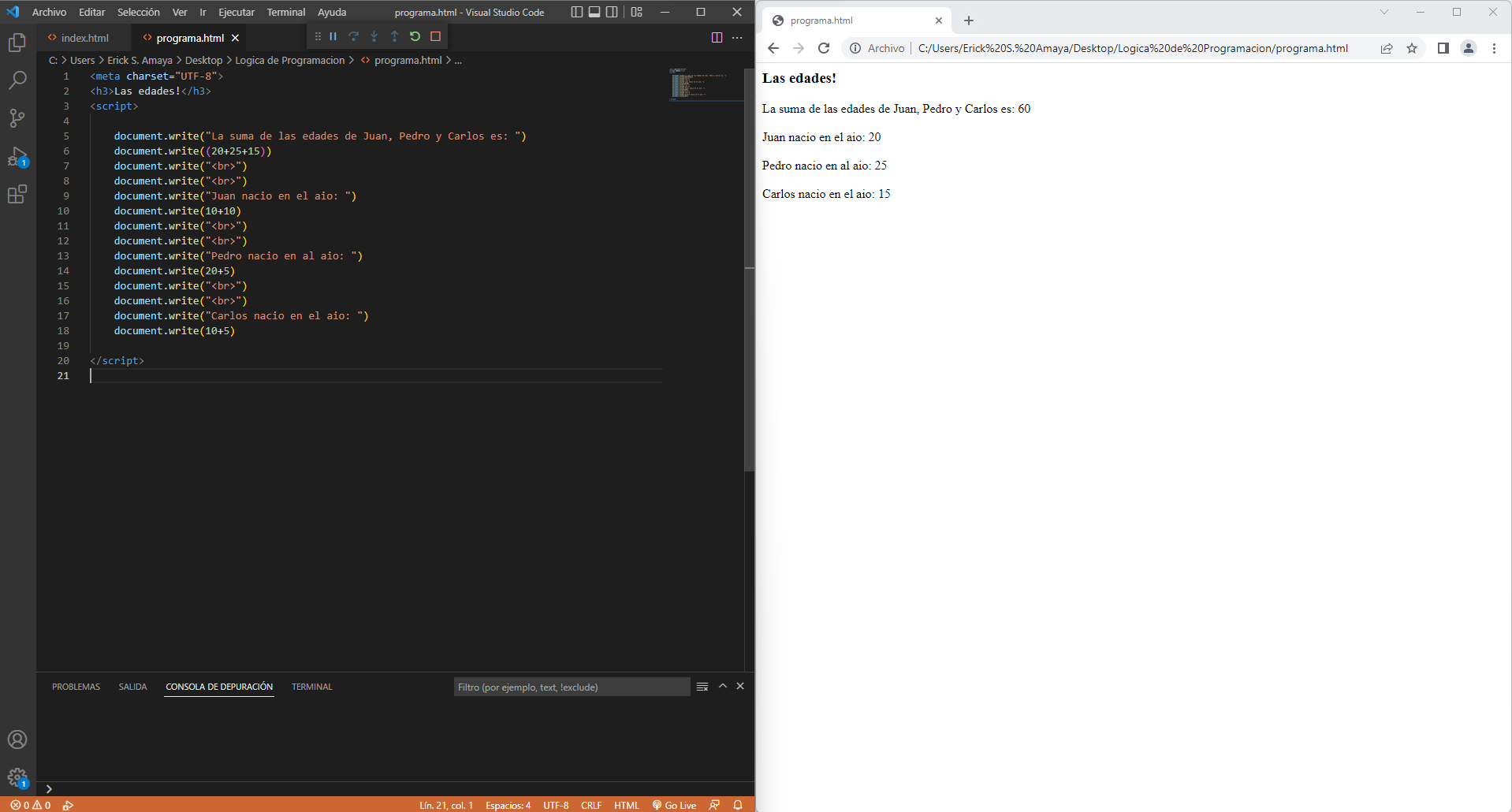Click the feedback icon in status bar
The image size is (1512, 812).
coord(714,805)
